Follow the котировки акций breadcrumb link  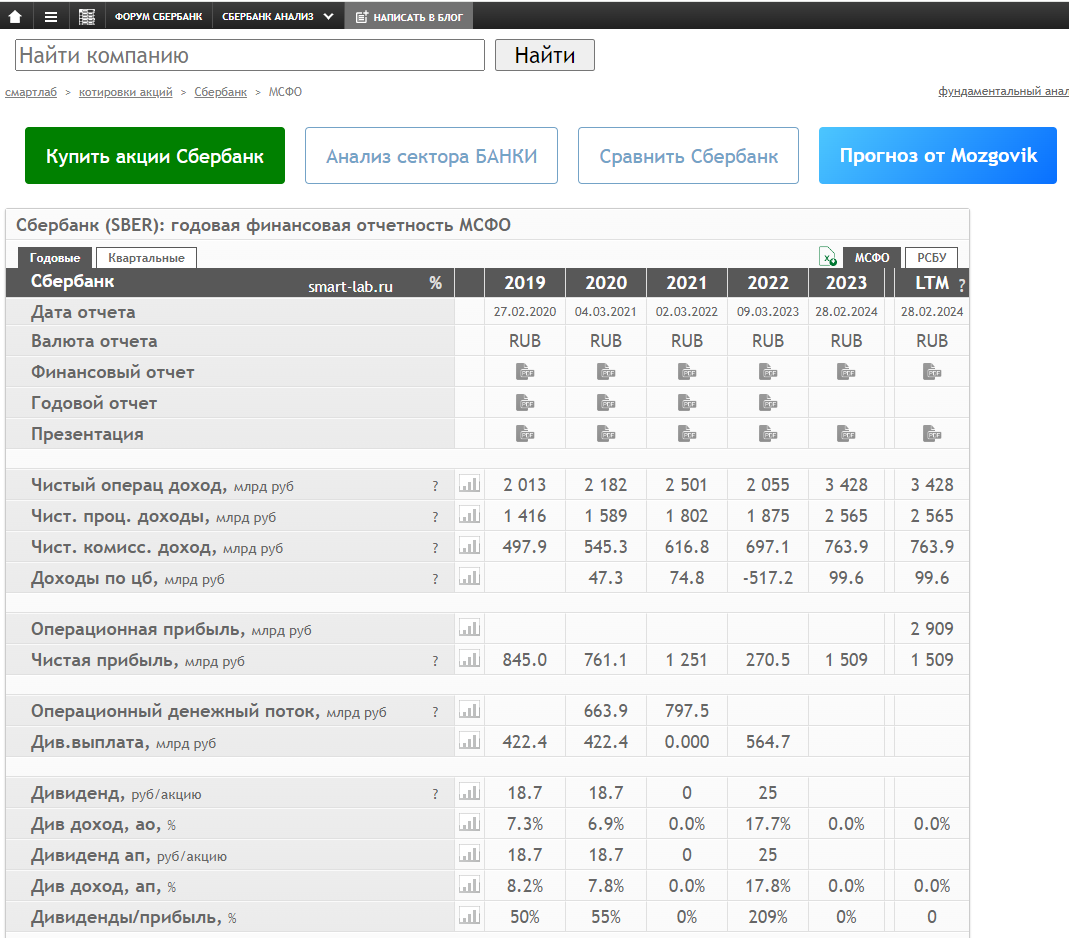(x=125, y=92)
